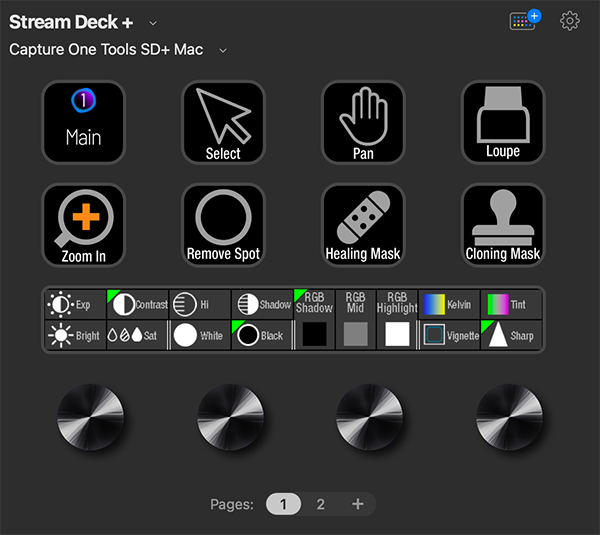Open preferences with the gear icon

(570, 21)
